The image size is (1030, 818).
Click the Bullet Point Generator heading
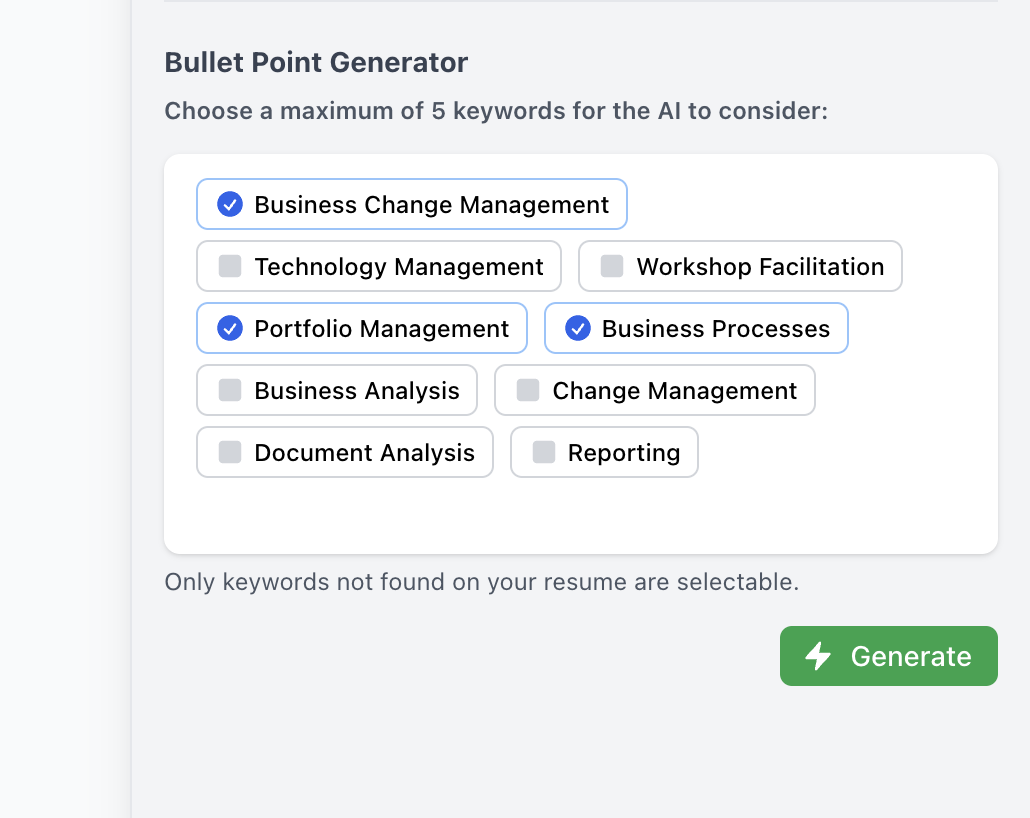click(x=315, y=62)
